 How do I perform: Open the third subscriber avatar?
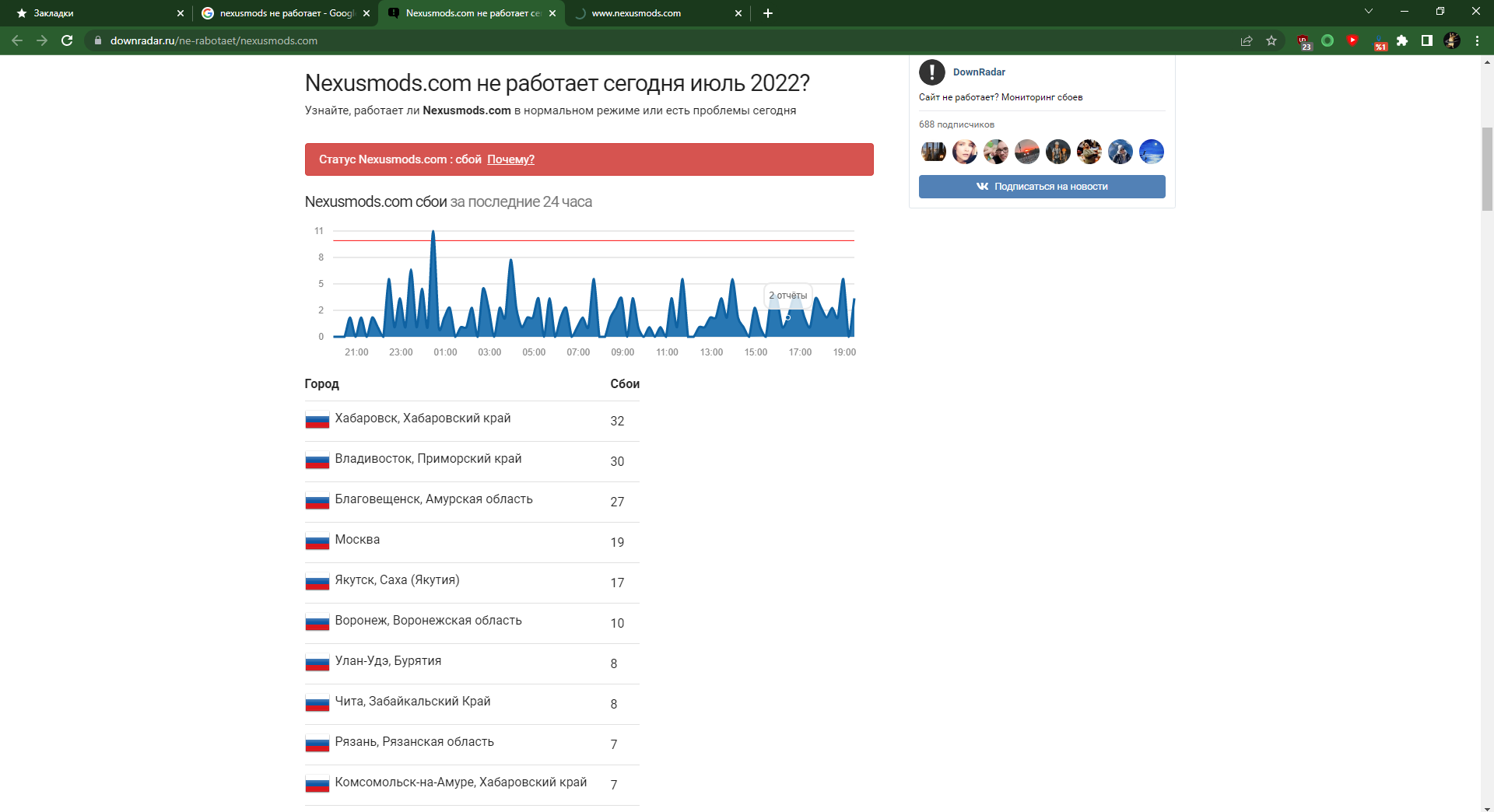click(x=996, y=152)
